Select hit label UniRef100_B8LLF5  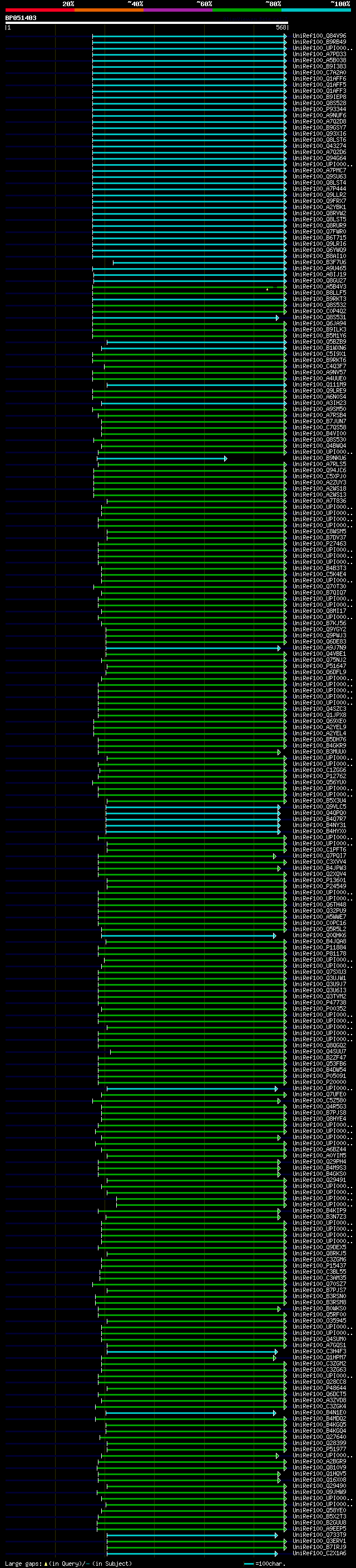point(319,293)
